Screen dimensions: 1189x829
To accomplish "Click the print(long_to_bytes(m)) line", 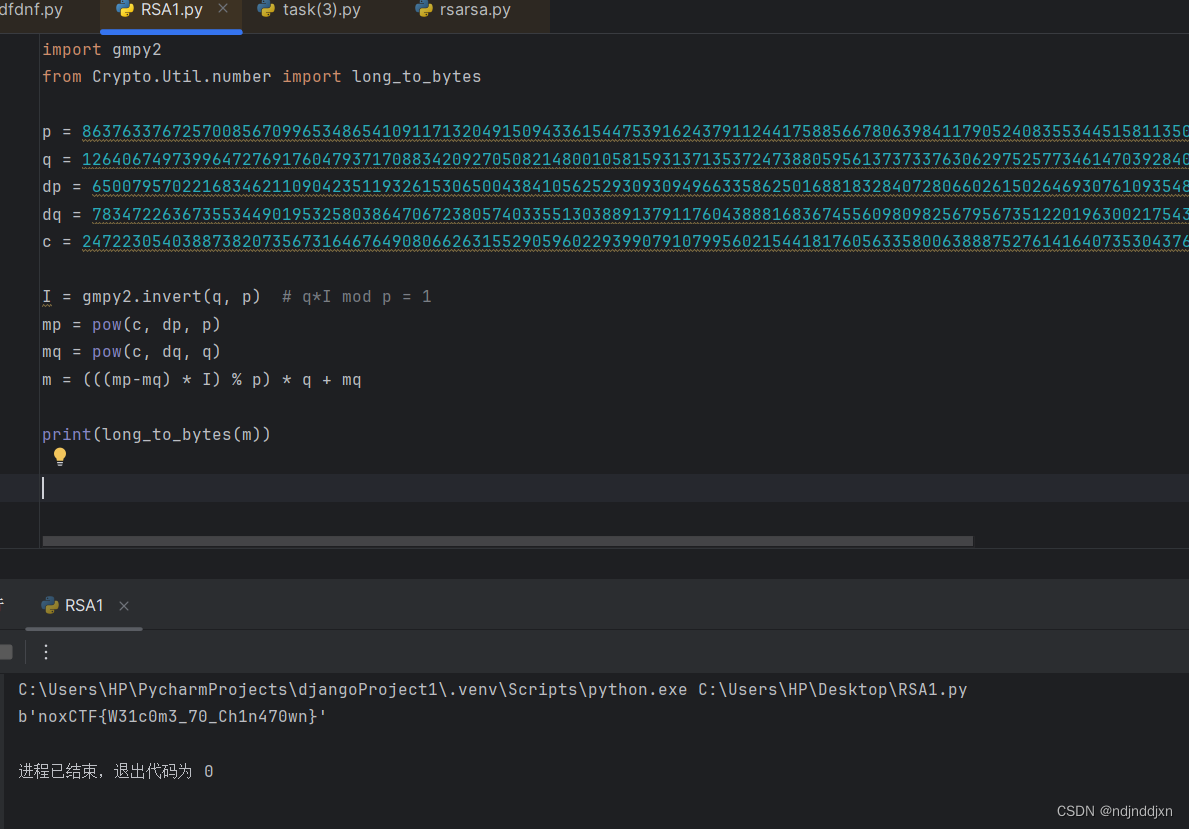I will click(x=155, y=434).
